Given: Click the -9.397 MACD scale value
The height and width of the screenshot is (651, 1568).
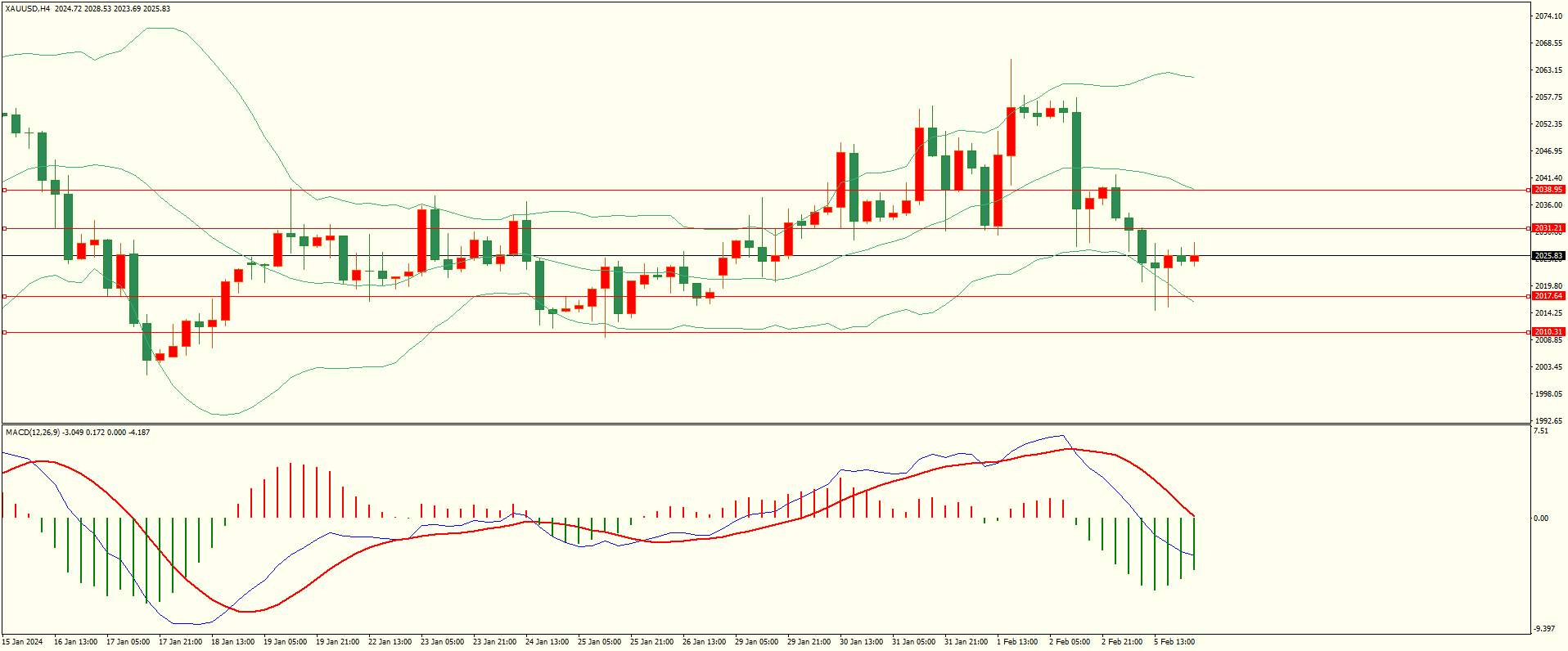Looking at the screenshot, I should click(x=1544, y=629).
